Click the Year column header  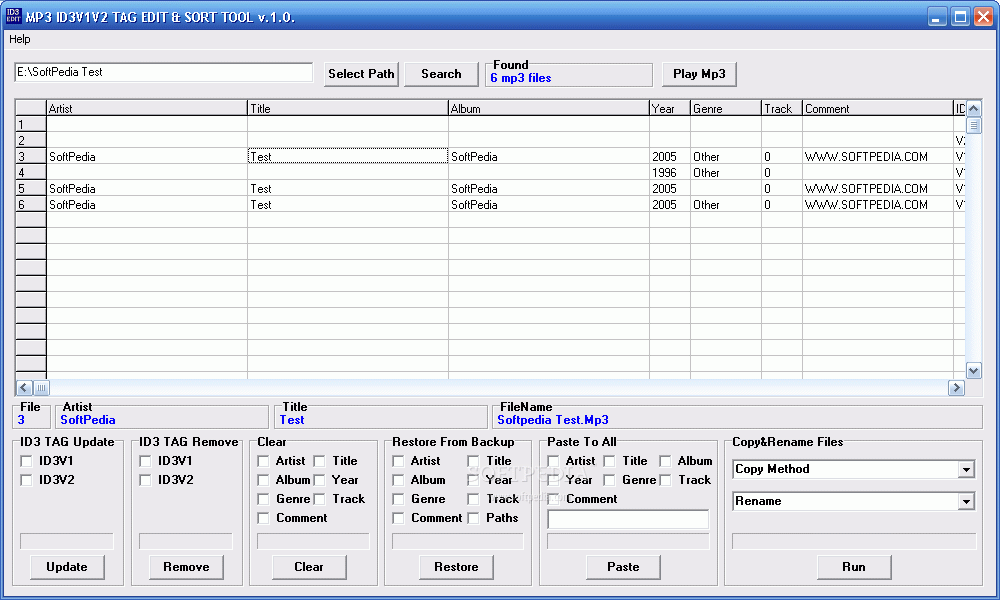[670, 108]
